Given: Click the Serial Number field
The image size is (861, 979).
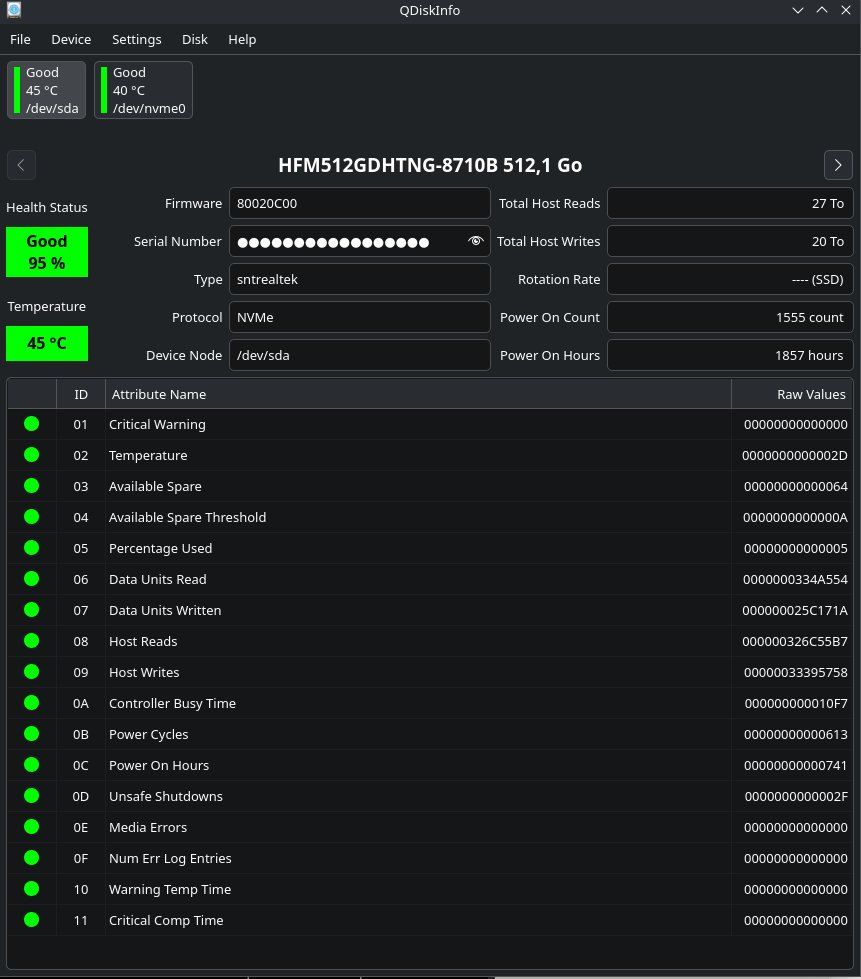Looking at the screenshot, I should point(360,241).
